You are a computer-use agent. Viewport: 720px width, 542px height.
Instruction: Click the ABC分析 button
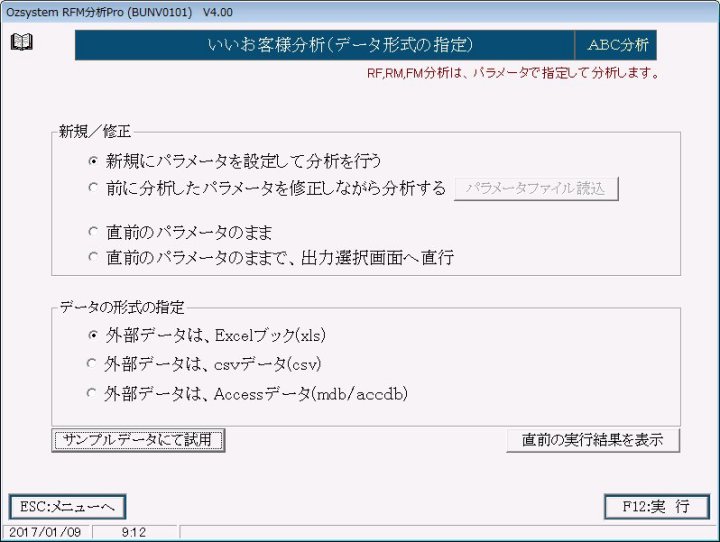[616, 45]
